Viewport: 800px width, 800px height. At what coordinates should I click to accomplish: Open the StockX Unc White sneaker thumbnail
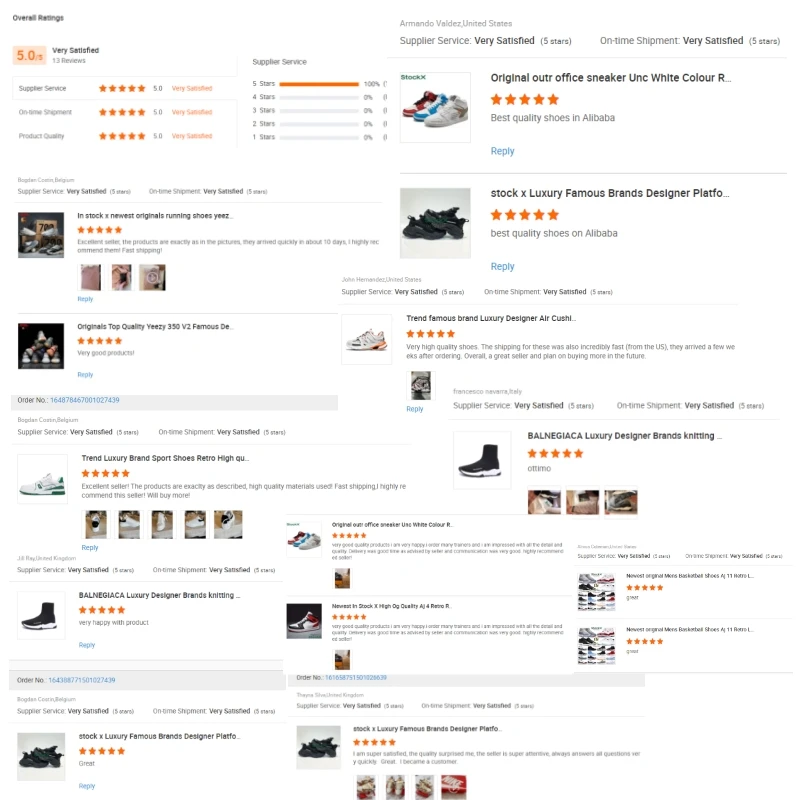(x=435, y=107)
